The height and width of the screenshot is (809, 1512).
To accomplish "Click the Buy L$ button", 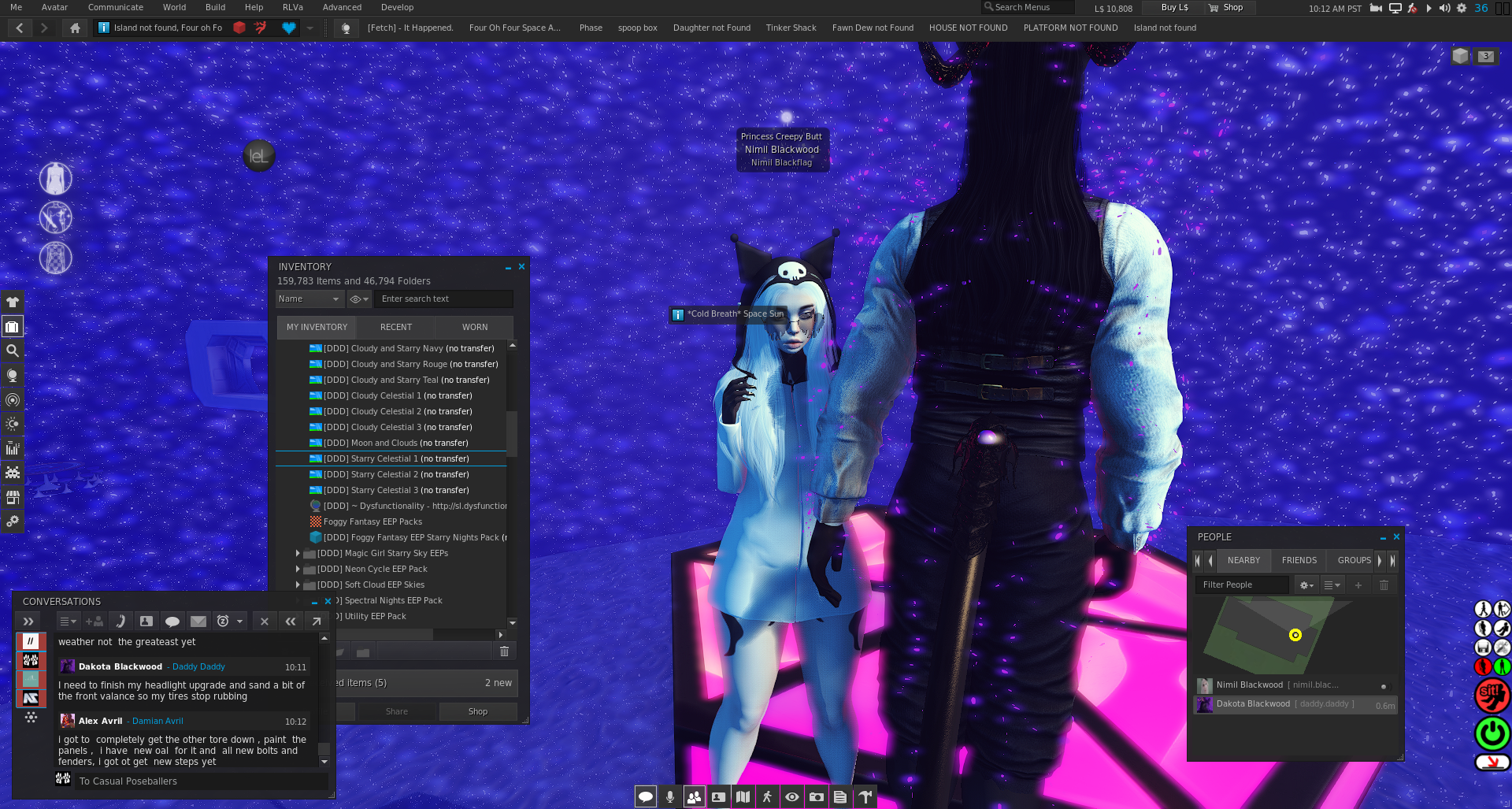I will pos(1174,7).
